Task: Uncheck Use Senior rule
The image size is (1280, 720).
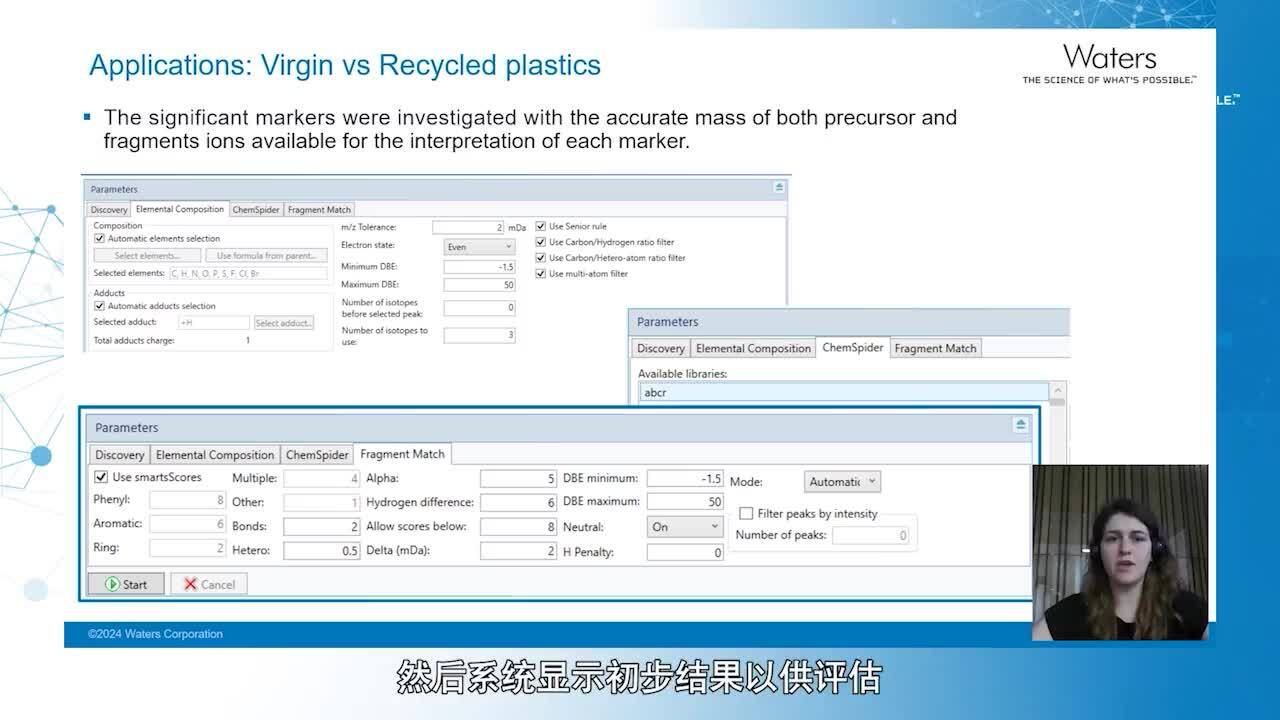Action: [x=541, y=226]
